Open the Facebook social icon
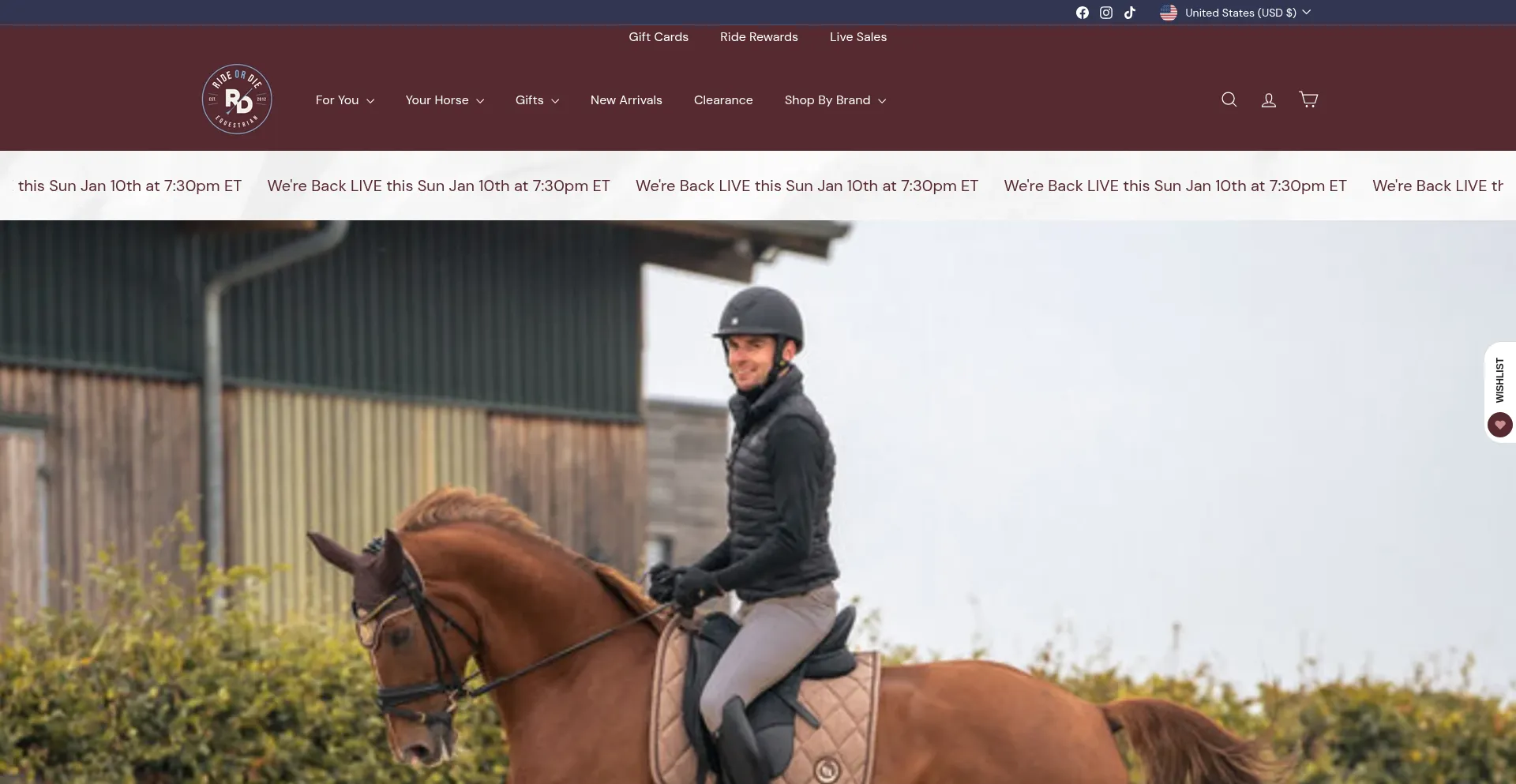Screen dimensions: 1516x784 1083,13
